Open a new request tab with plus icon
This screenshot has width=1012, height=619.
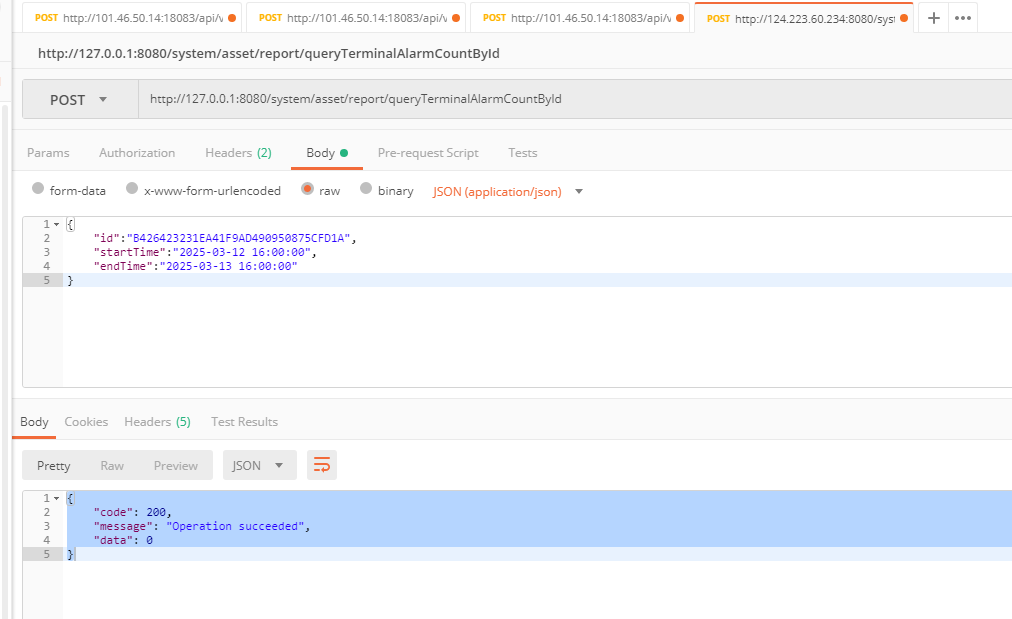(x=933, y=18)
